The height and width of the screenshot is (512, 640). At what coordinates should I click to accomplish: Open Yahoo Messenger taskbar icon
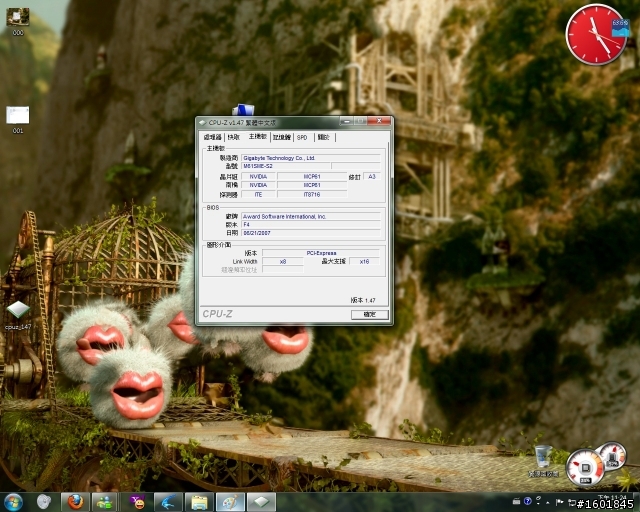click(138, 502)
